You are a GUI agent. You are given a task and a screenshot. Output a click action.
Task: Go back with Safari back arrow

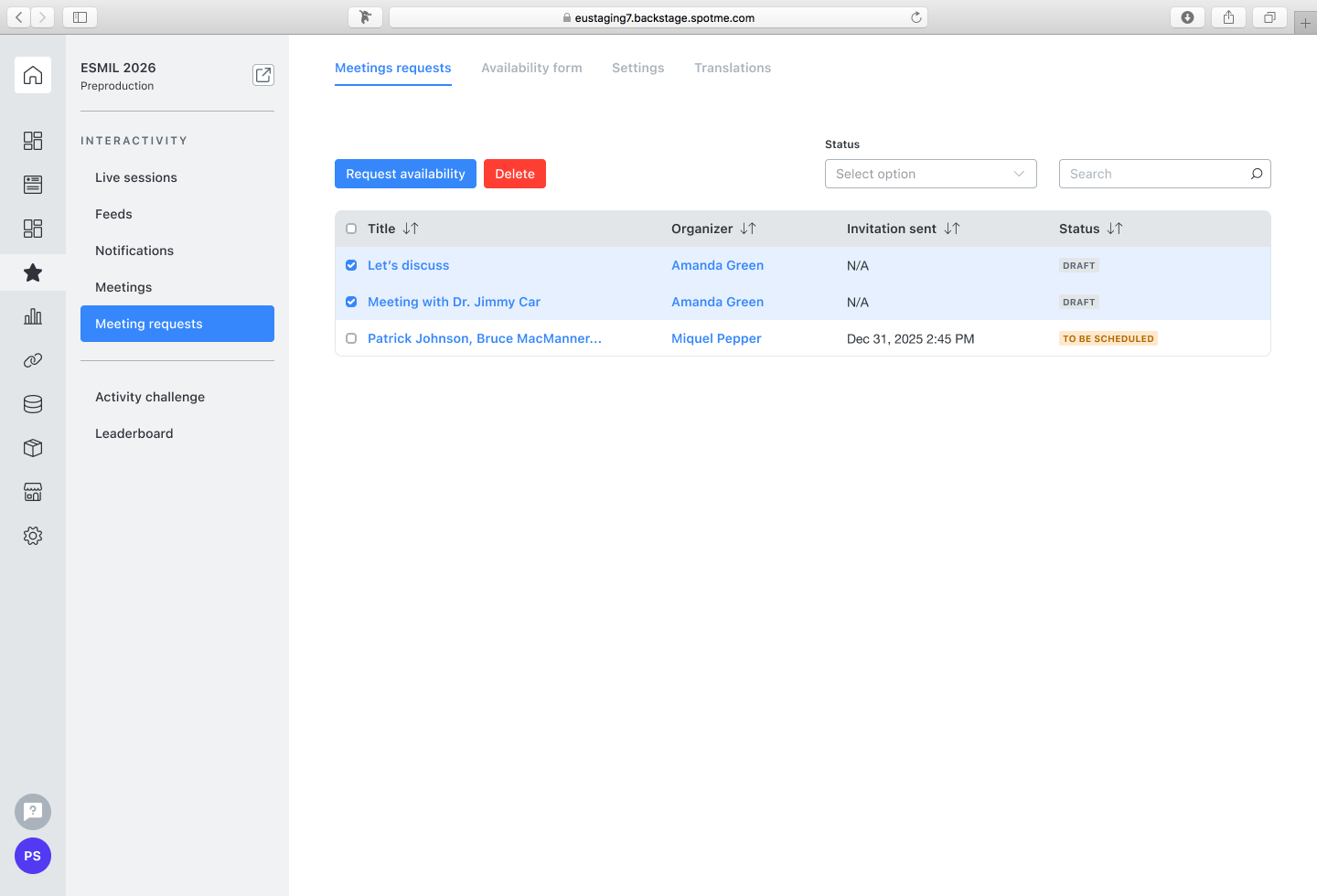(x=19, y=17)
